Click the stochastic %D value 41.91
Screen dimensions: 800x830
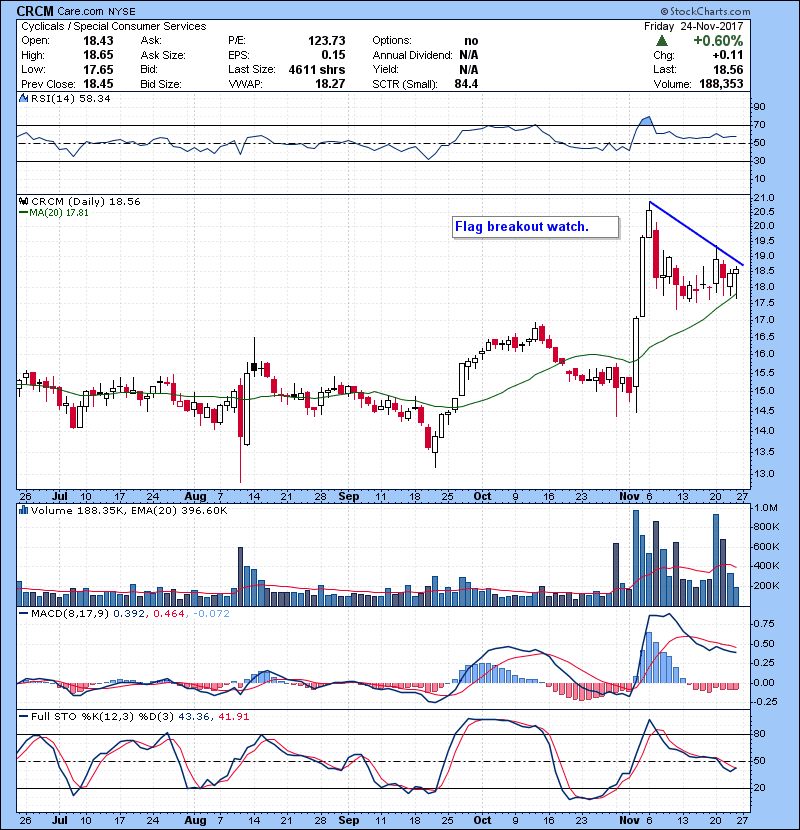pyautogui.click(x=233, y=717)
